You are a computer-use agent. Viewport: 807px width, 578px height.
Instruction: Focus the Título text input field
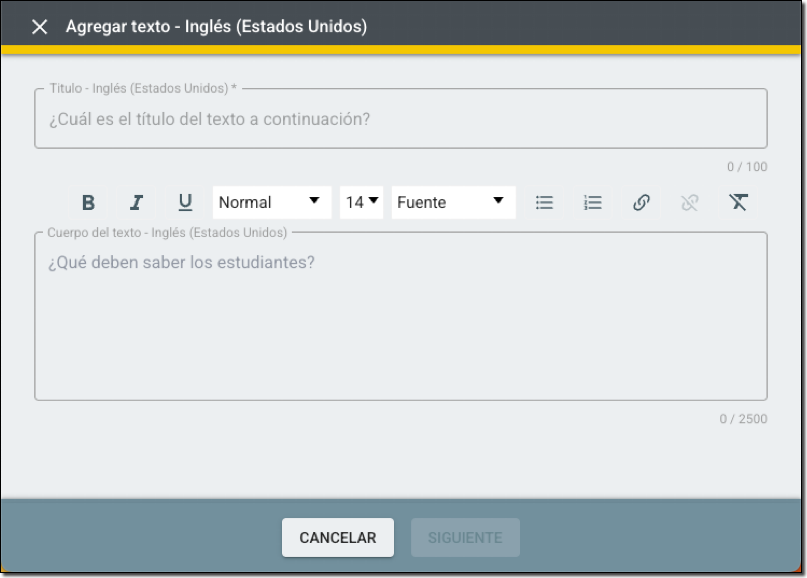400,120
